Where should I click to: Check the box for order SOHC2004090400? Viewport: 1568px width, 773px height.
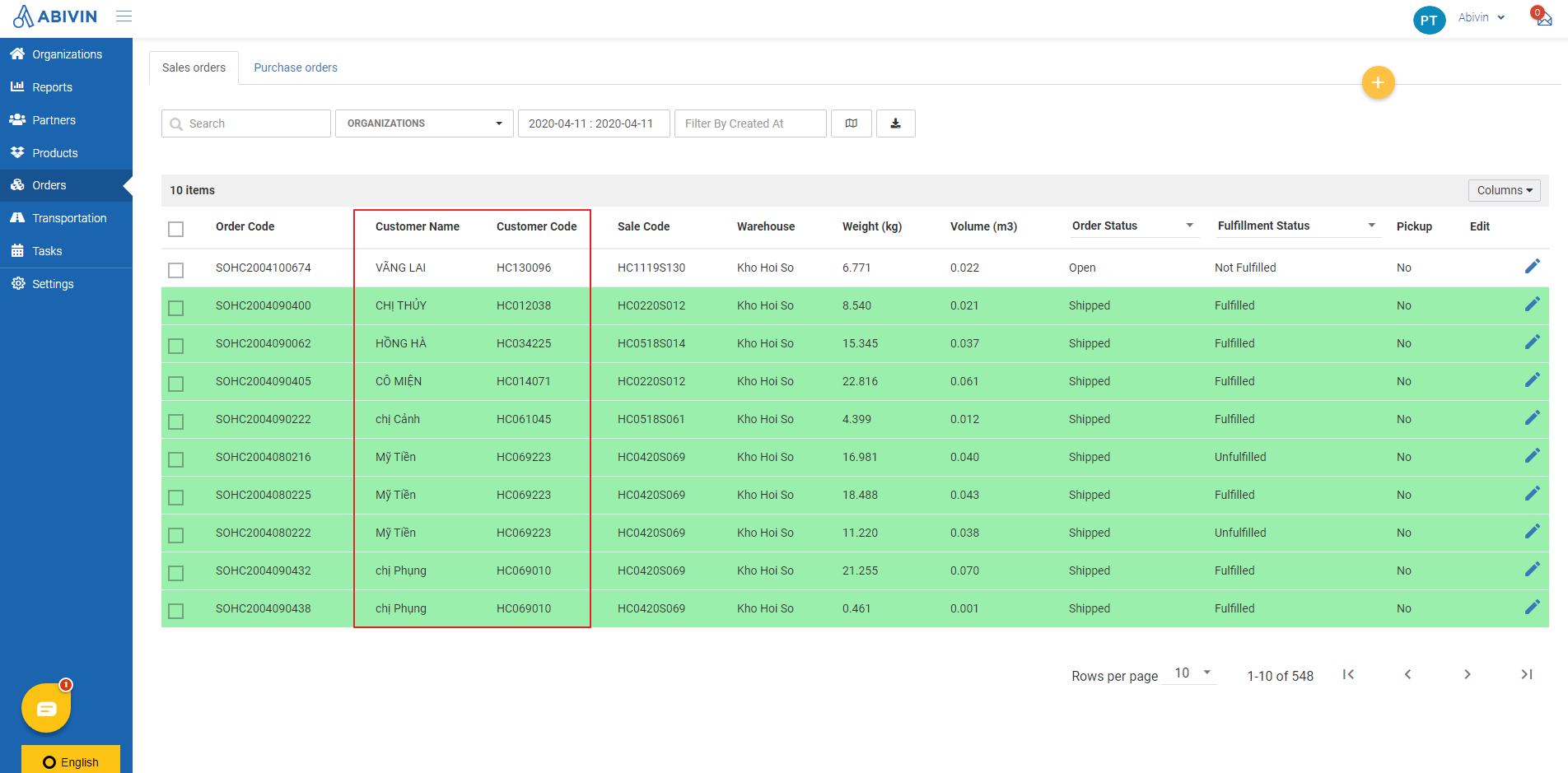coord(175,308)
